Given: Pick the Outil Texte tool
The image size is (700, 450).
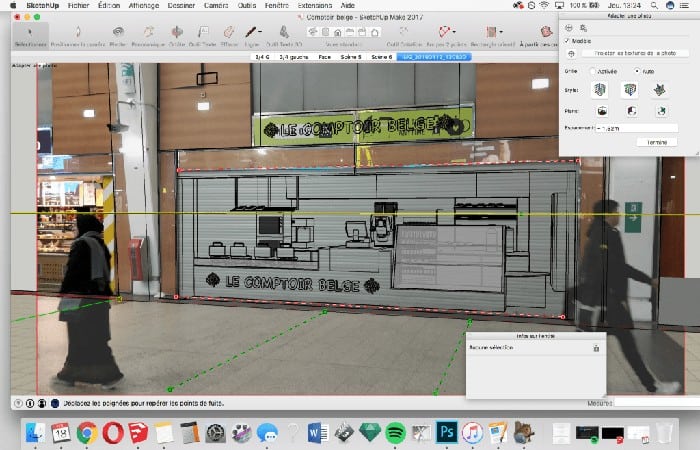Looking at the screenshot, I should [x=202, y=35].
